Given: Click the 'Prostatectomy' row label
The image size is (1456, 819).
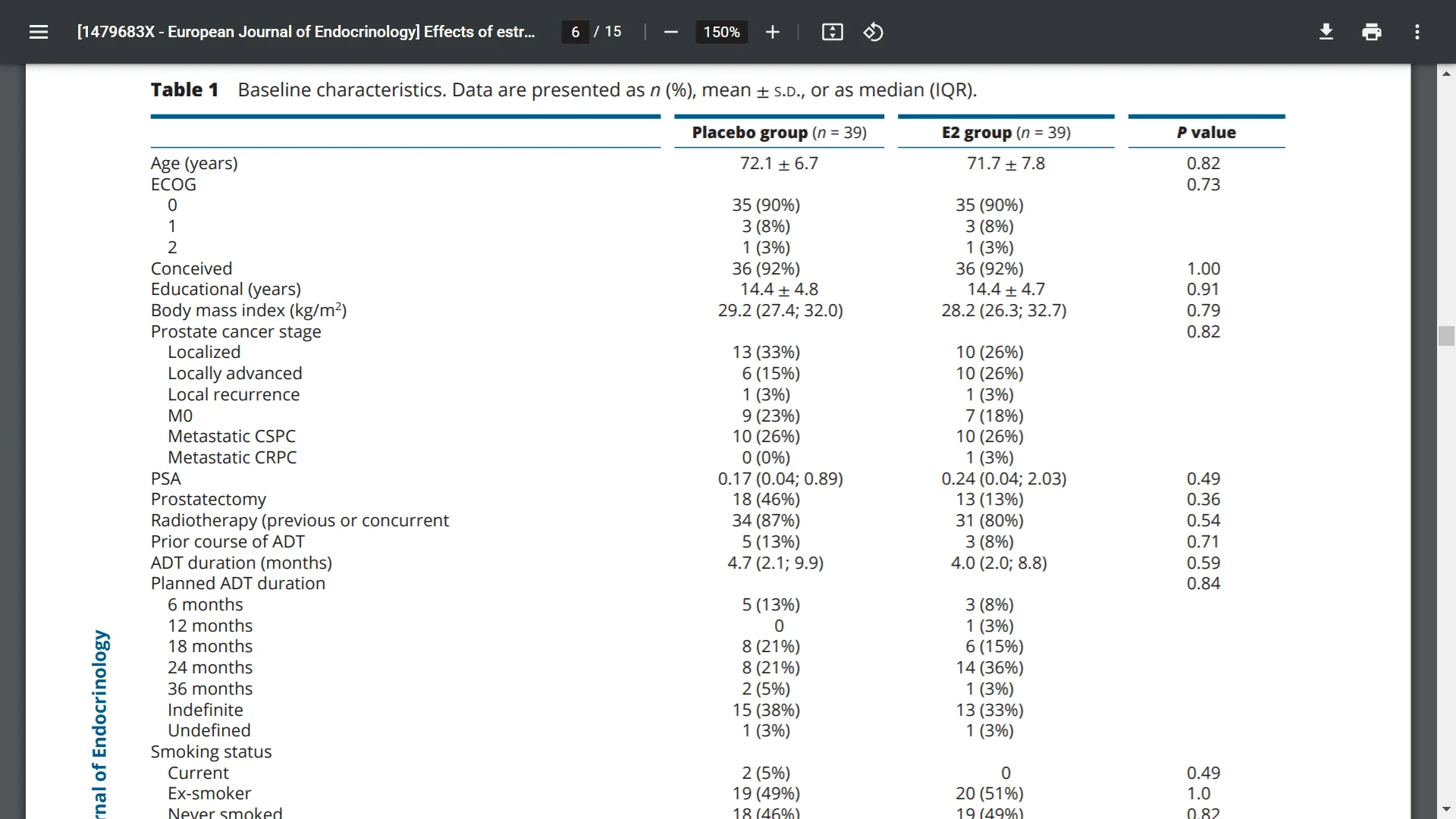Looking at the screenshot, I should point(208,499).
